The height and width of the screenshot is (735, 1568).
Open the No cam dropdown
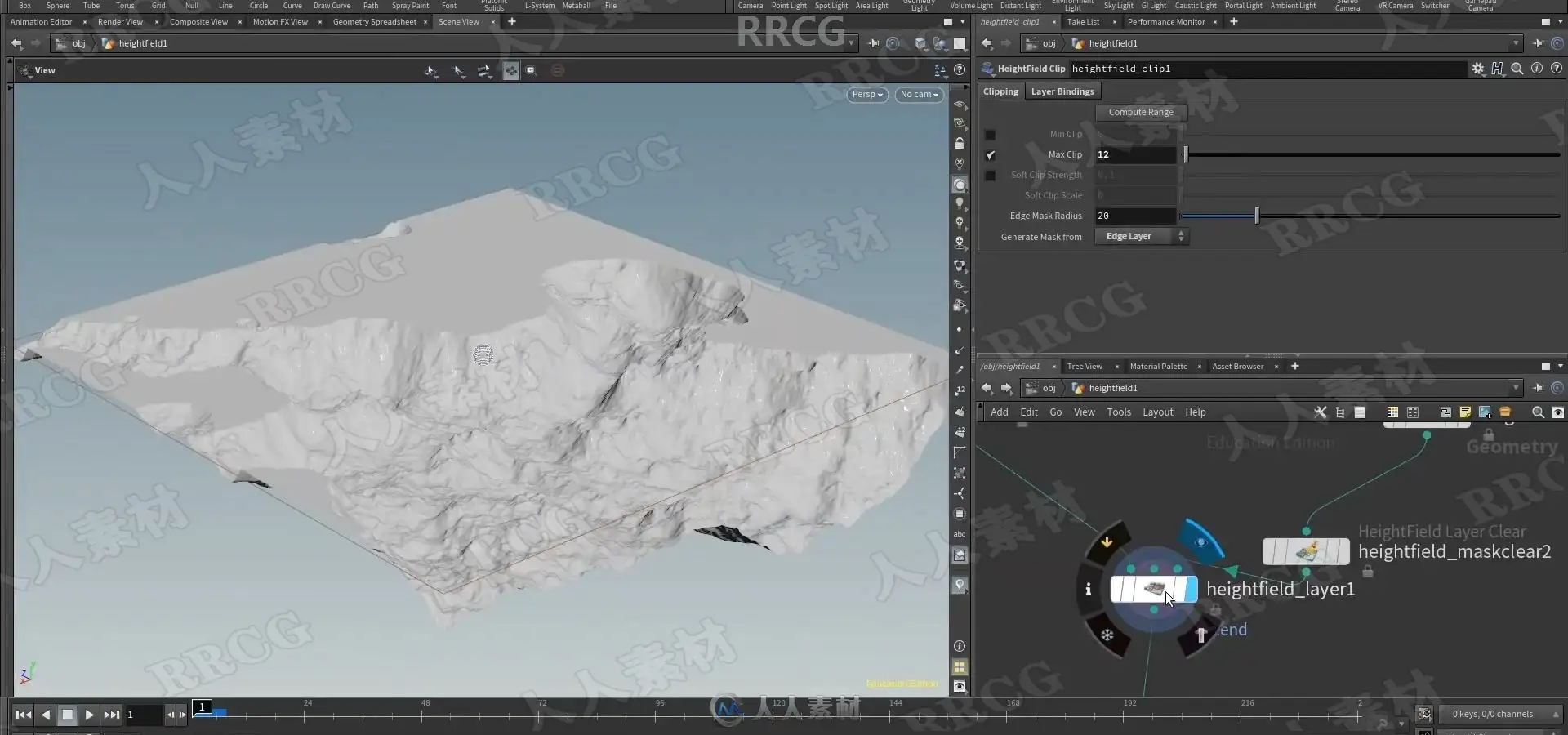point(919,95)
